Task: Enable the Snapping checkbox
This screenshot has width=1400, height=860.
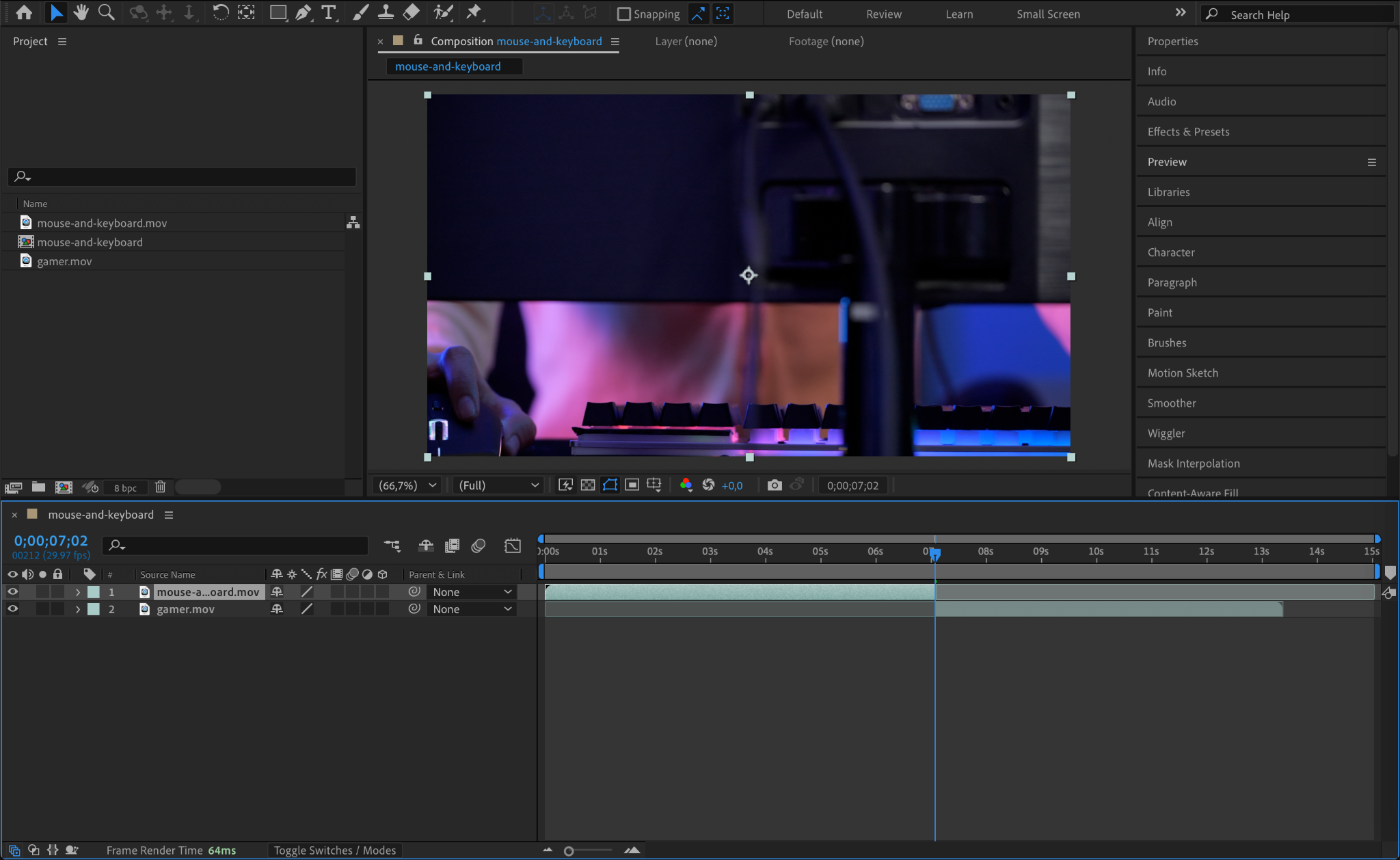Action: click(623, 14)
